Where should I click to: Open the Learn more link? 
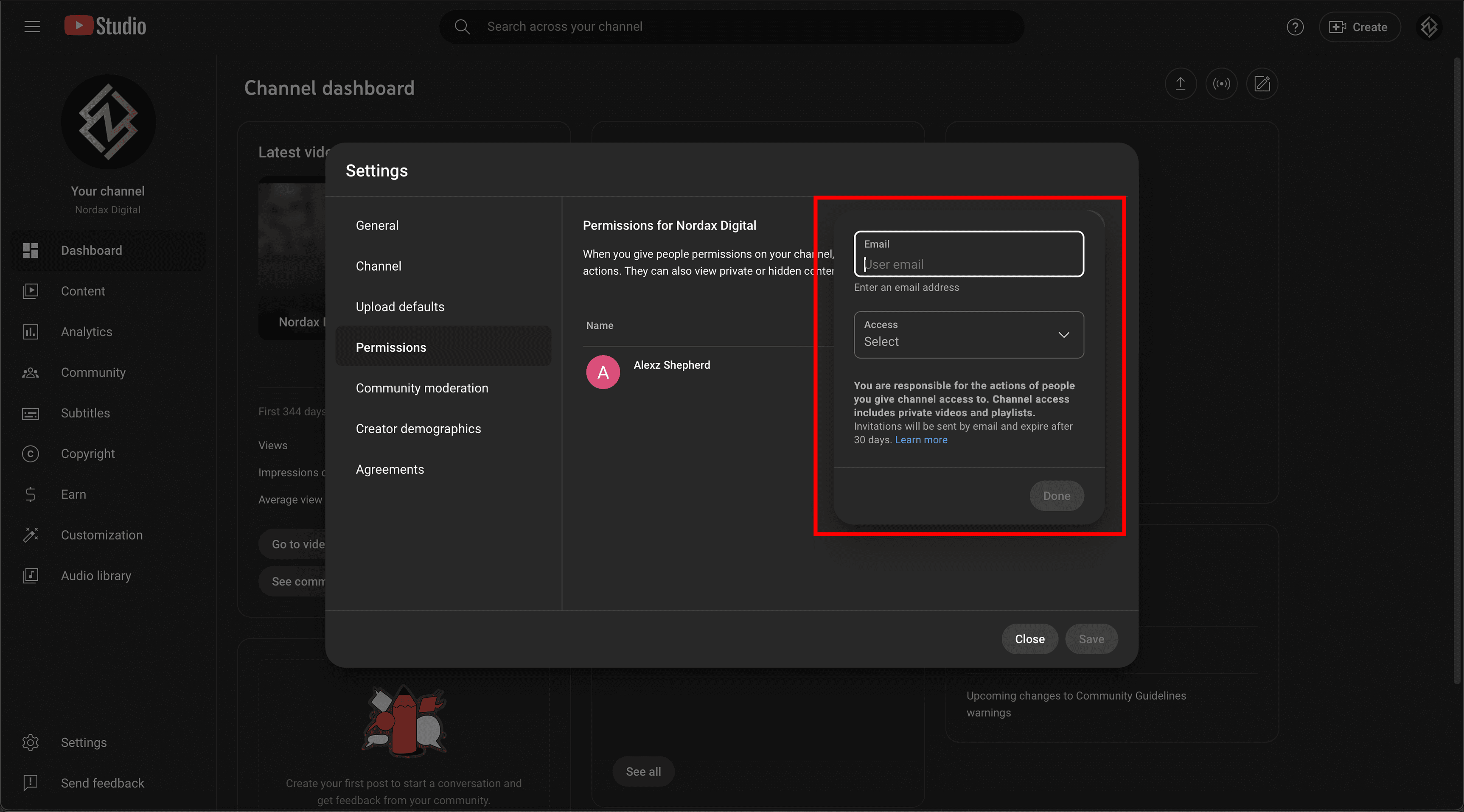[921, 440]
